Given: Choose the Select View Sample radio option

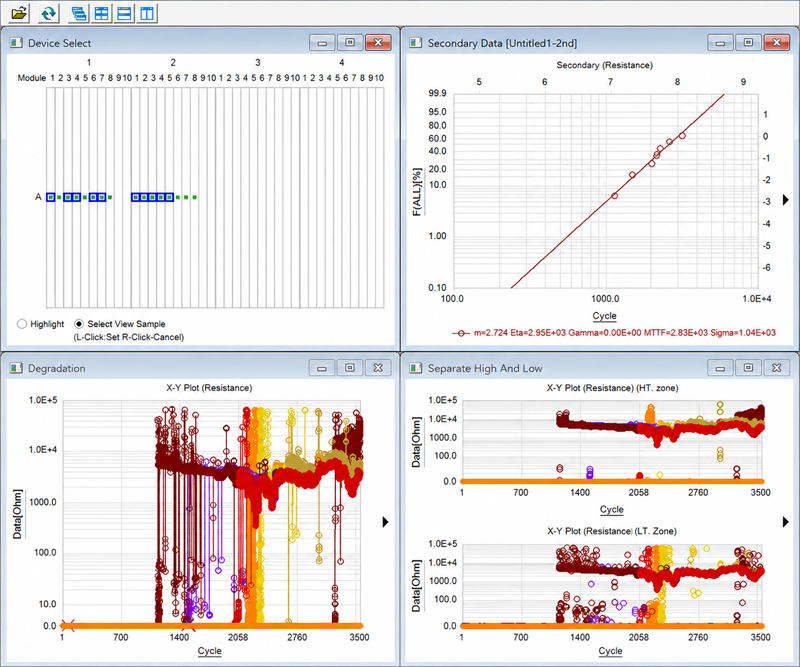Looking at the screenshot, I should click(x=79, y=324).
